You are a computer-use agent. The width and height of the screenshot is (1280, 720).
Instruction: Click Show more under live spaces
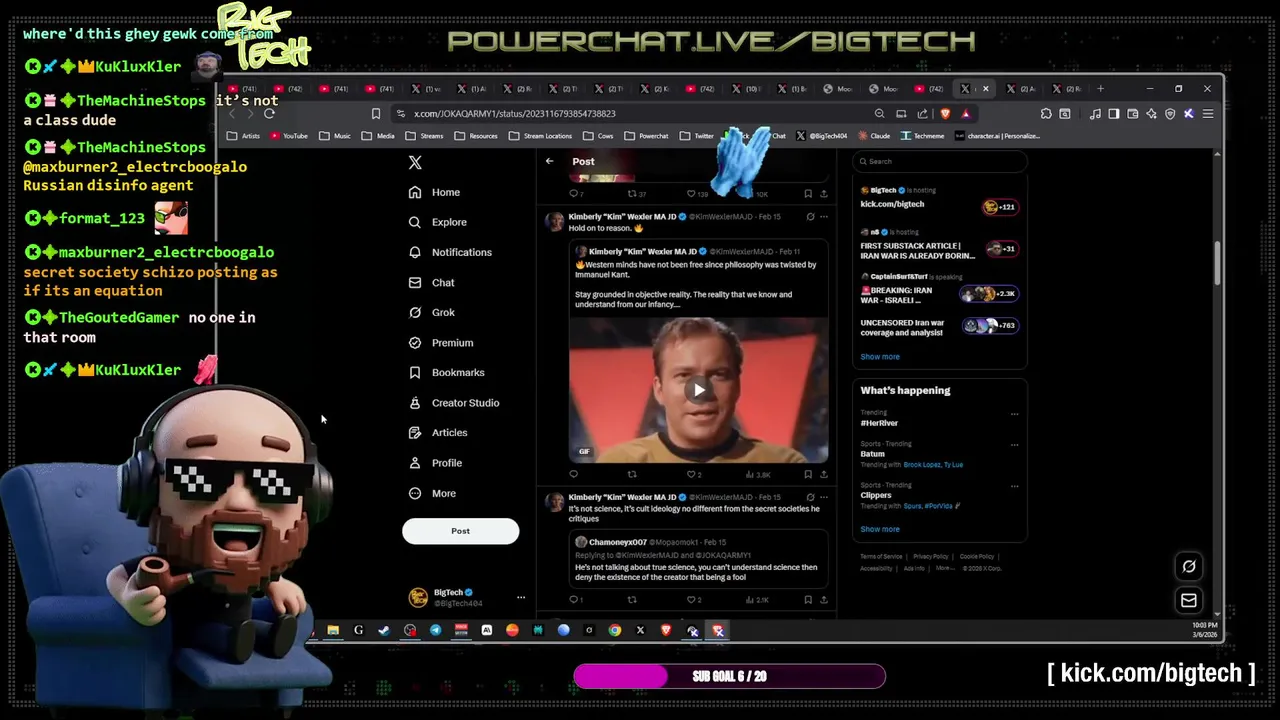880,357
